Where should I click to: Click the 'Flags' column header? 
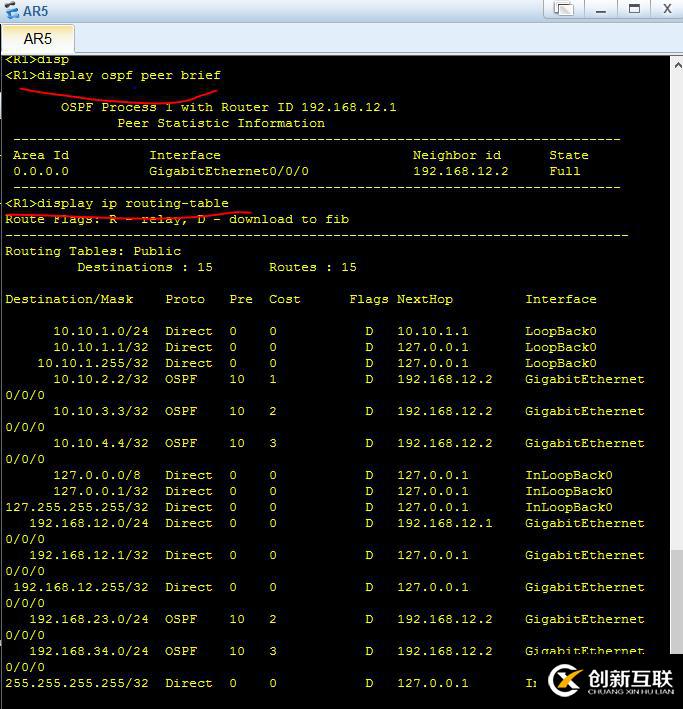pos(369,299)
